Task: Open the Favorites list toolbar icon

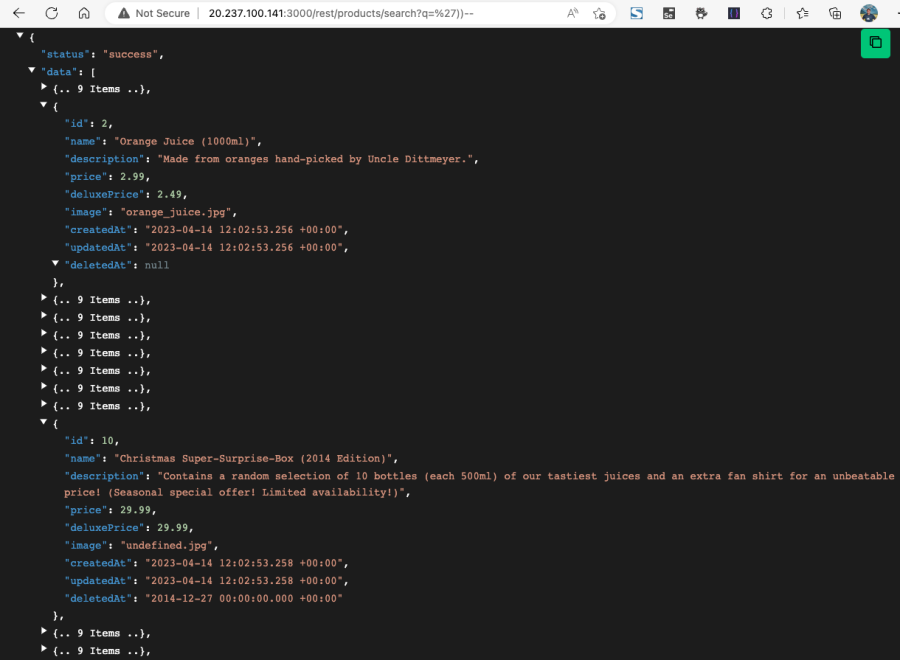Action: [x=802, y=13]
